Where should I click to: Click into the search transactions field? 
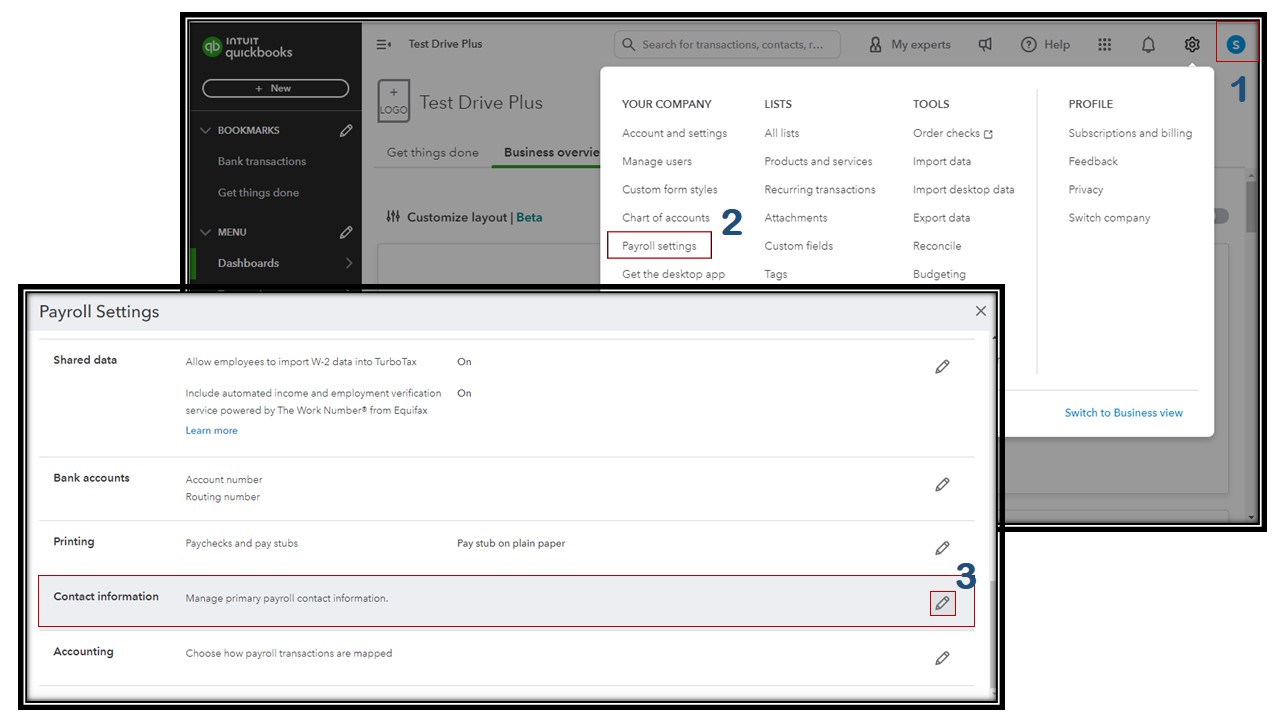[x=727, y=44]
